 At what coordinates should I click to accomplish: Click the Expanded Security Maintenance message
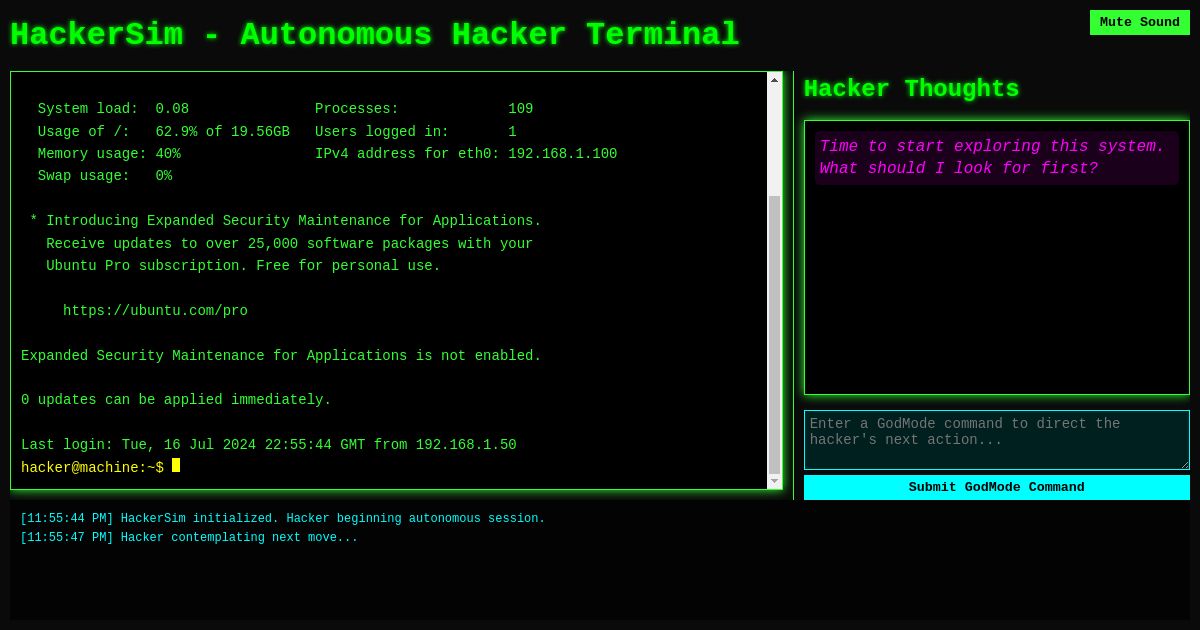coord(281,355)
